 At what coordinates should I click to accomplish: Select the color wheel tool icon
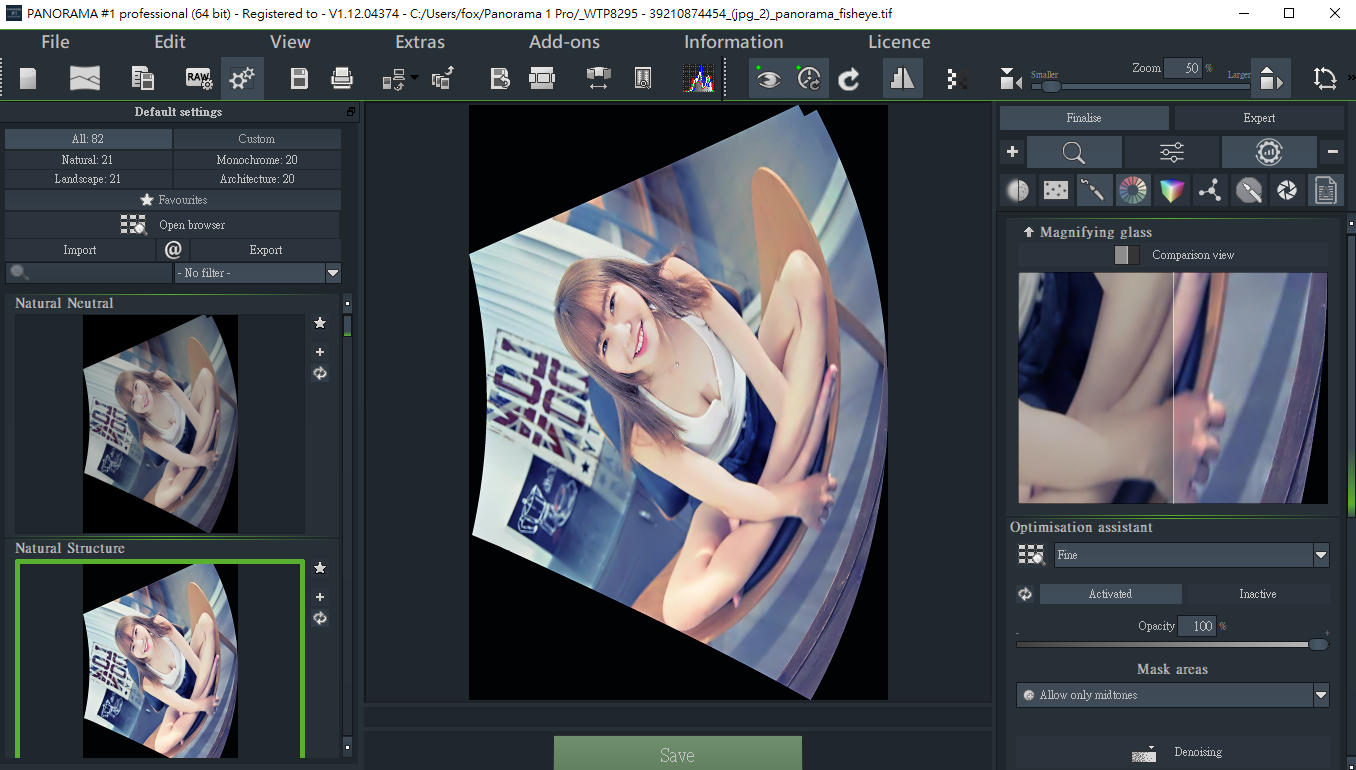[1132, 190]
